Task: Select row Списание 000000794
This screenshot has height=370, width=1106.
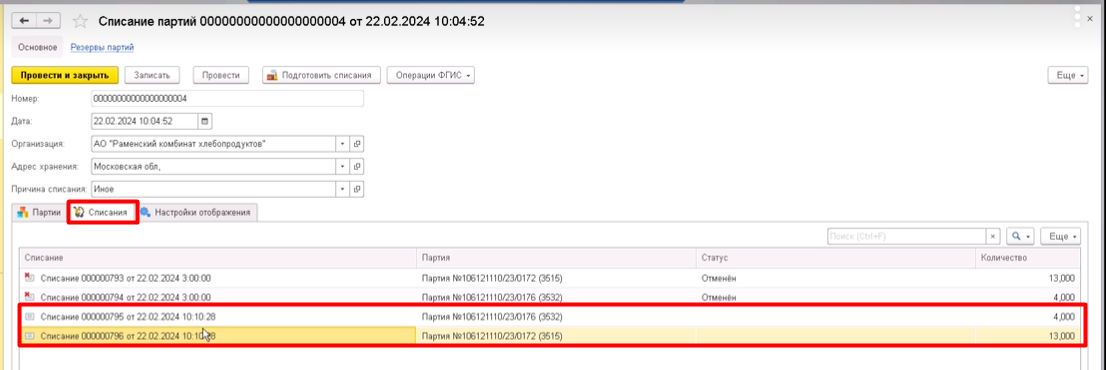Action: pyautogui.click(x=549, y=297)
